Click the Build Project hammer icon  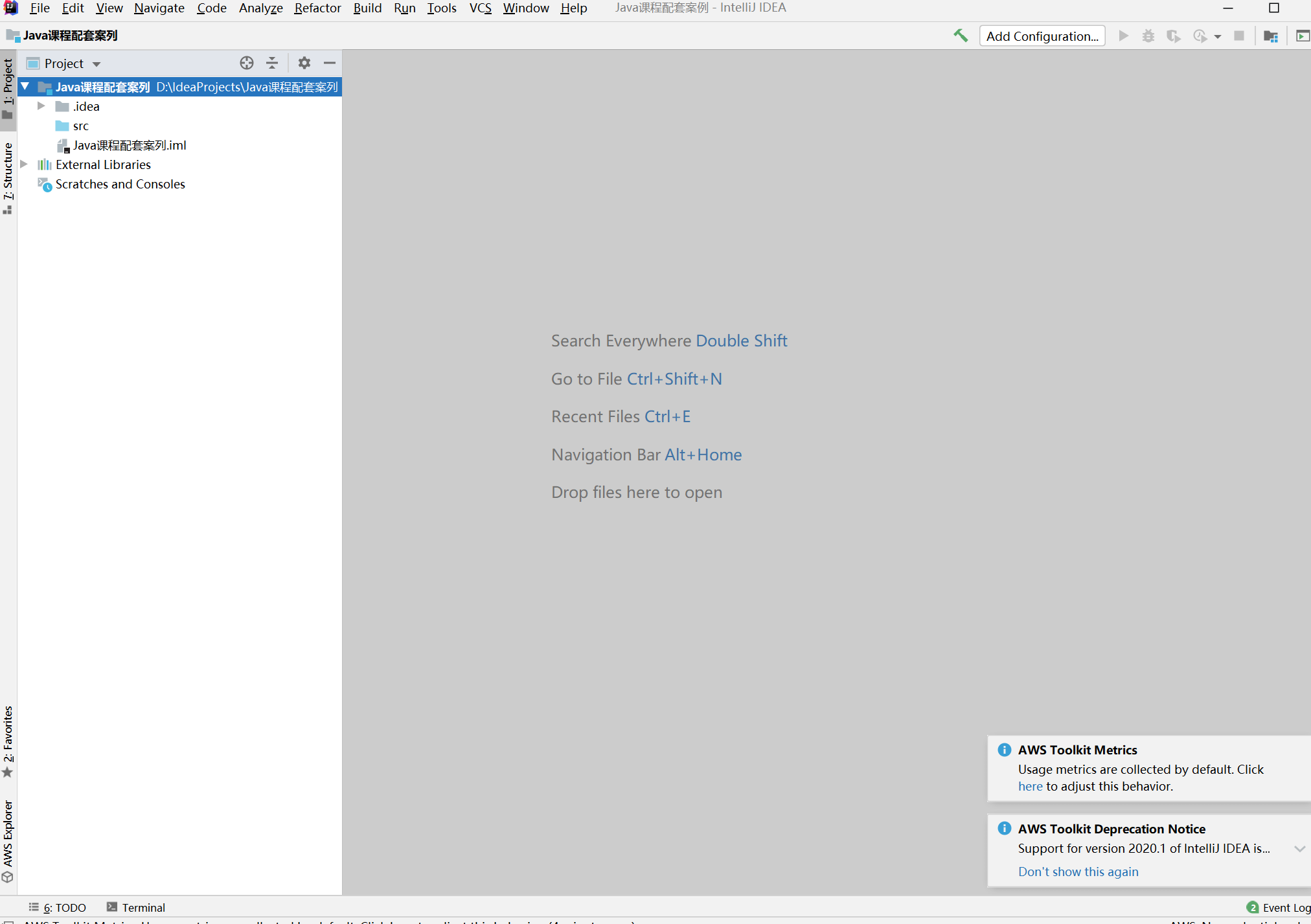961,36
